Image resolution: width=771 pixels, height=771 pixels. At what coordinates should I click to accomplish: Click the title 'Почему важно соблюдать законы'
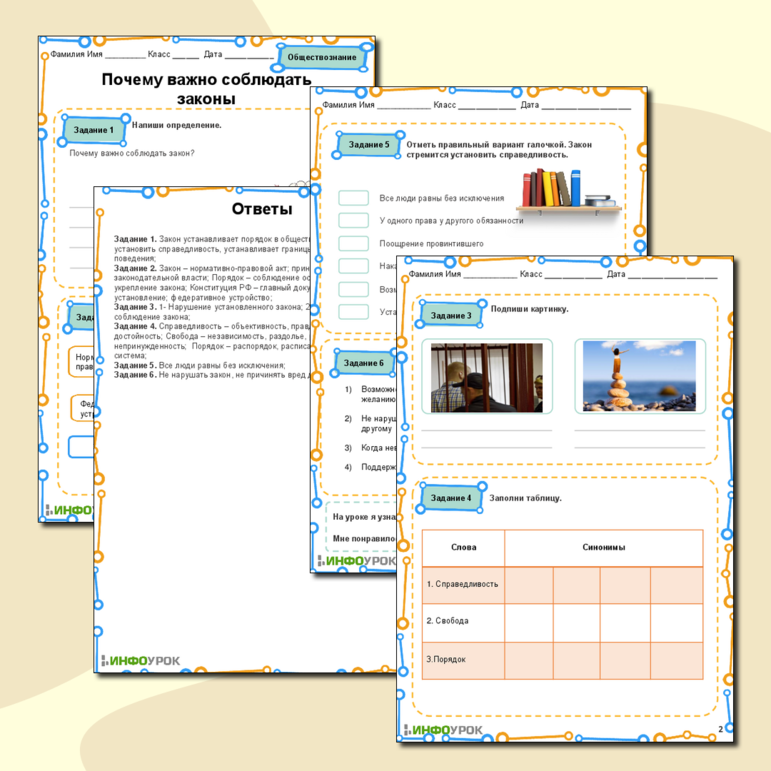(x=206, y=89)
